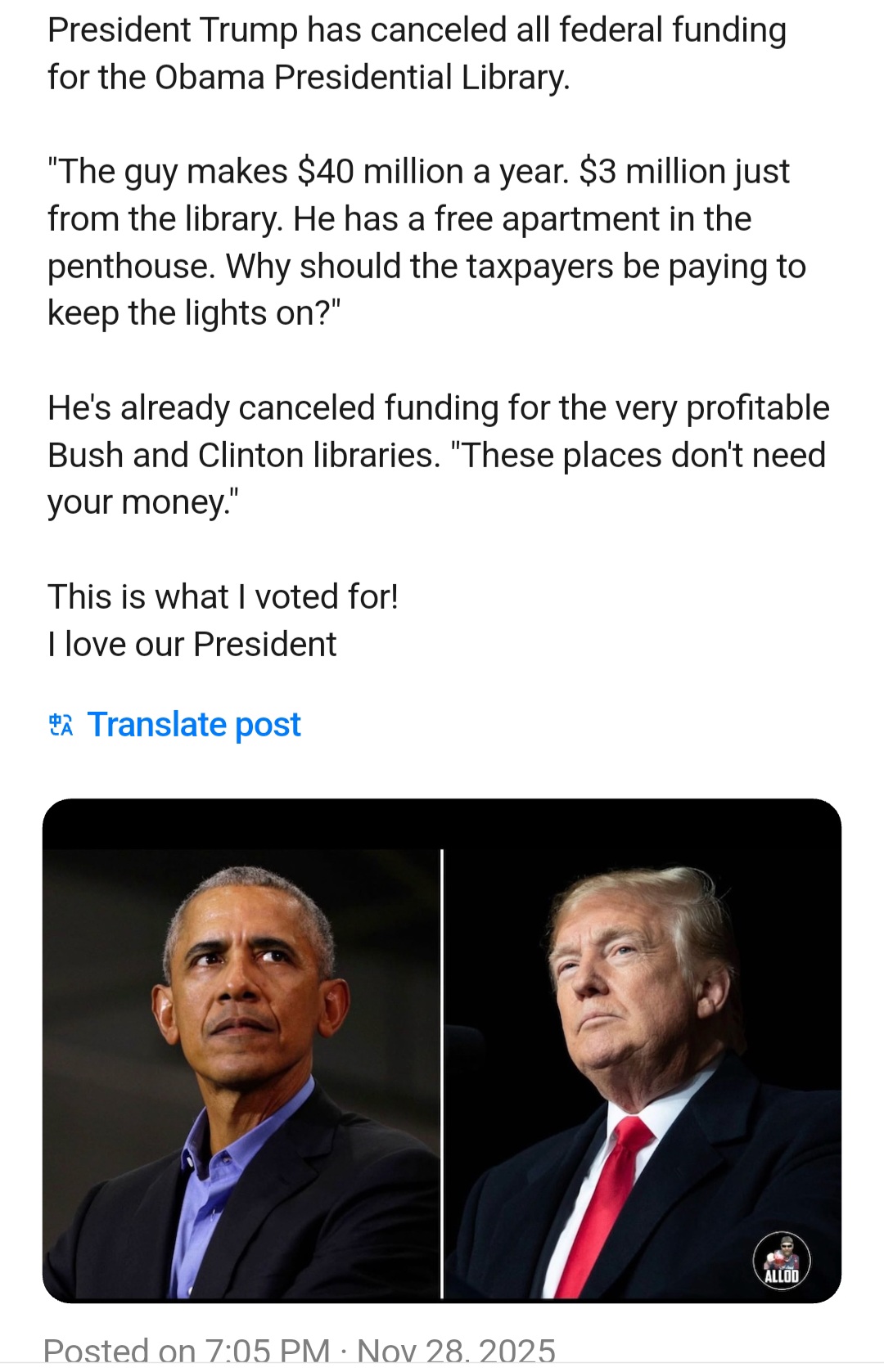Click the "This is what I voted for!" line
This screenshot has width=884, height=1372.
click(223, 597)
